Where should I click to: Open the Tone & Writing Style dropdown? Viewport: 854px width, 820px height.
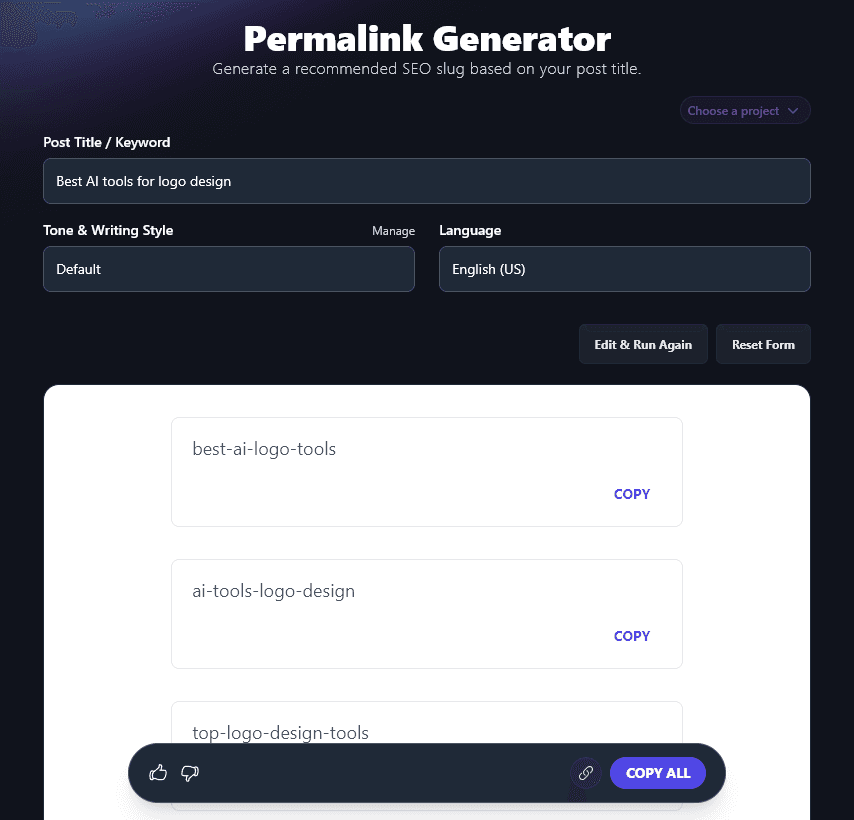(x=228, y=269)
